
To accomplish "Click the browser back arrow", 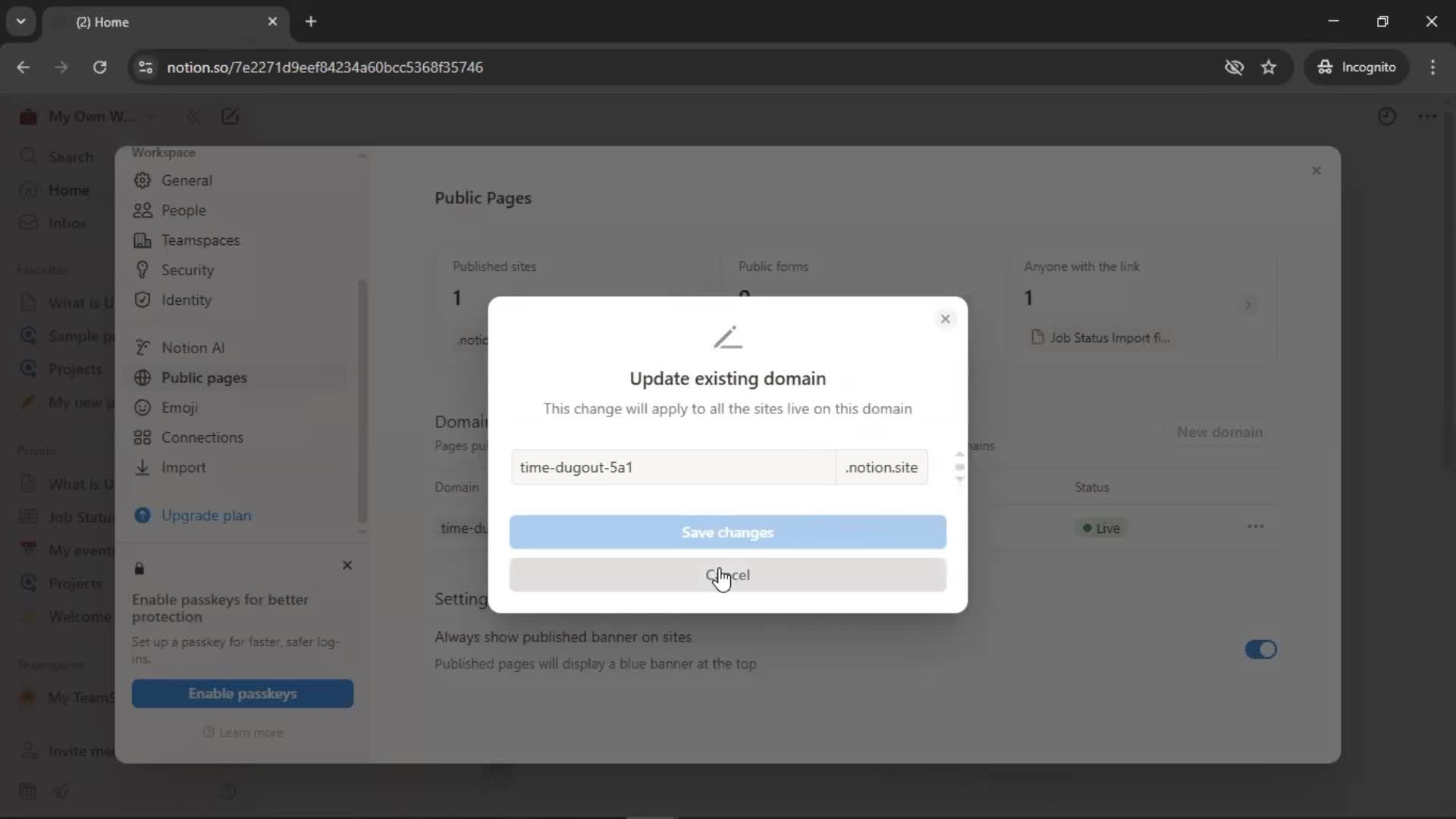I will 23,67.
